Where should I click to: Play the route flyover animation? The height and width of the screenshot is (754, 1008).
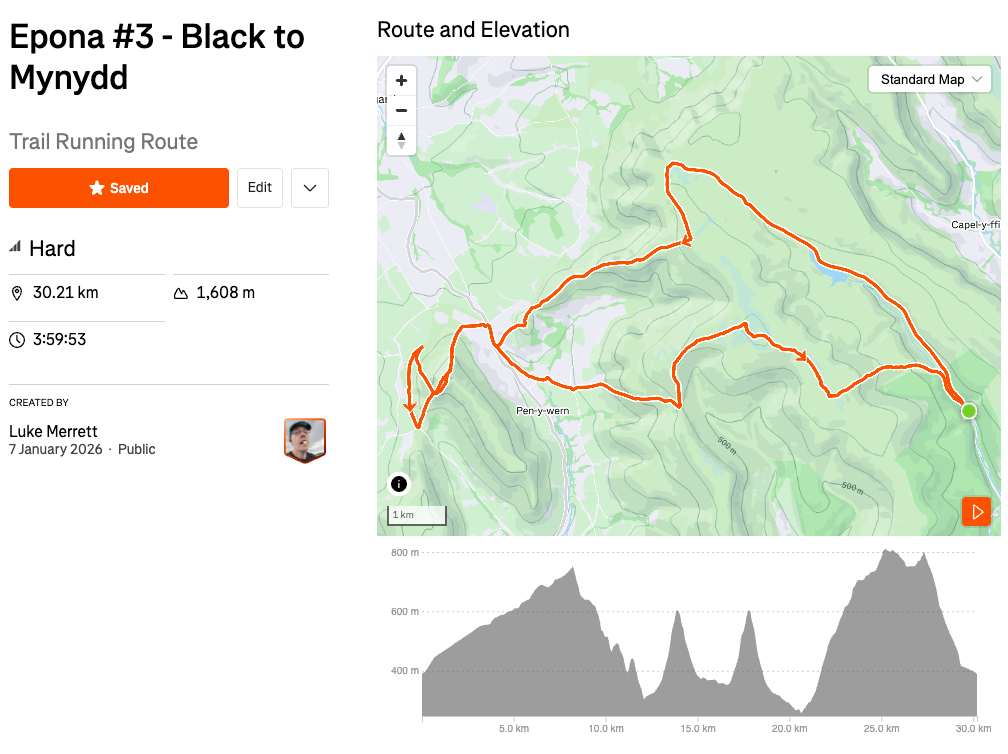976,512
